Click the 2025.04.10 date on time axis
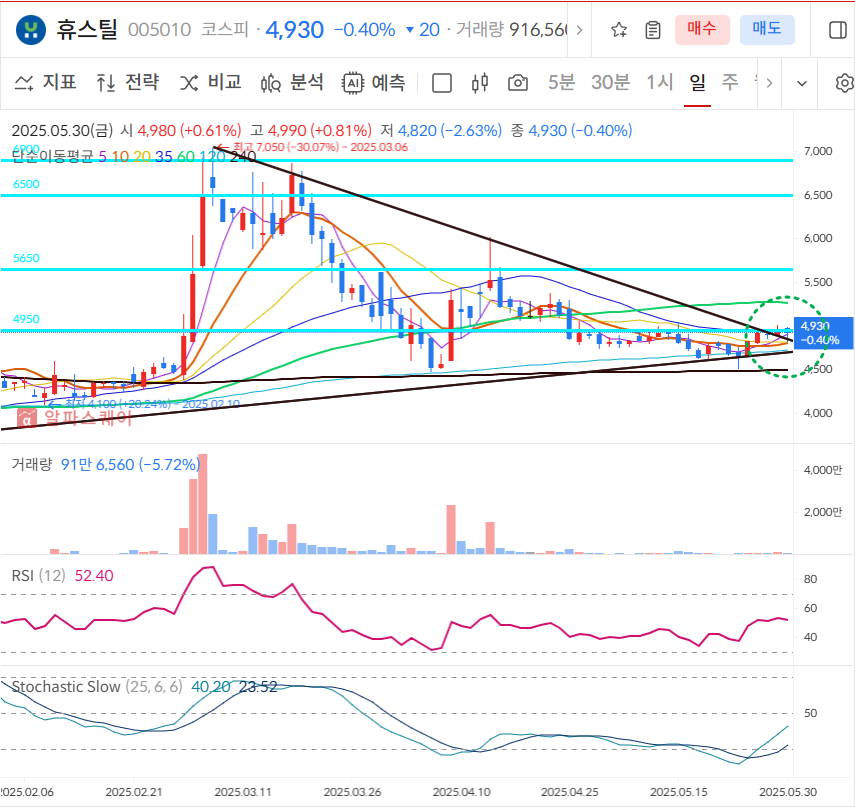This screenshot has height=807, width=855. tap(461, 792)
